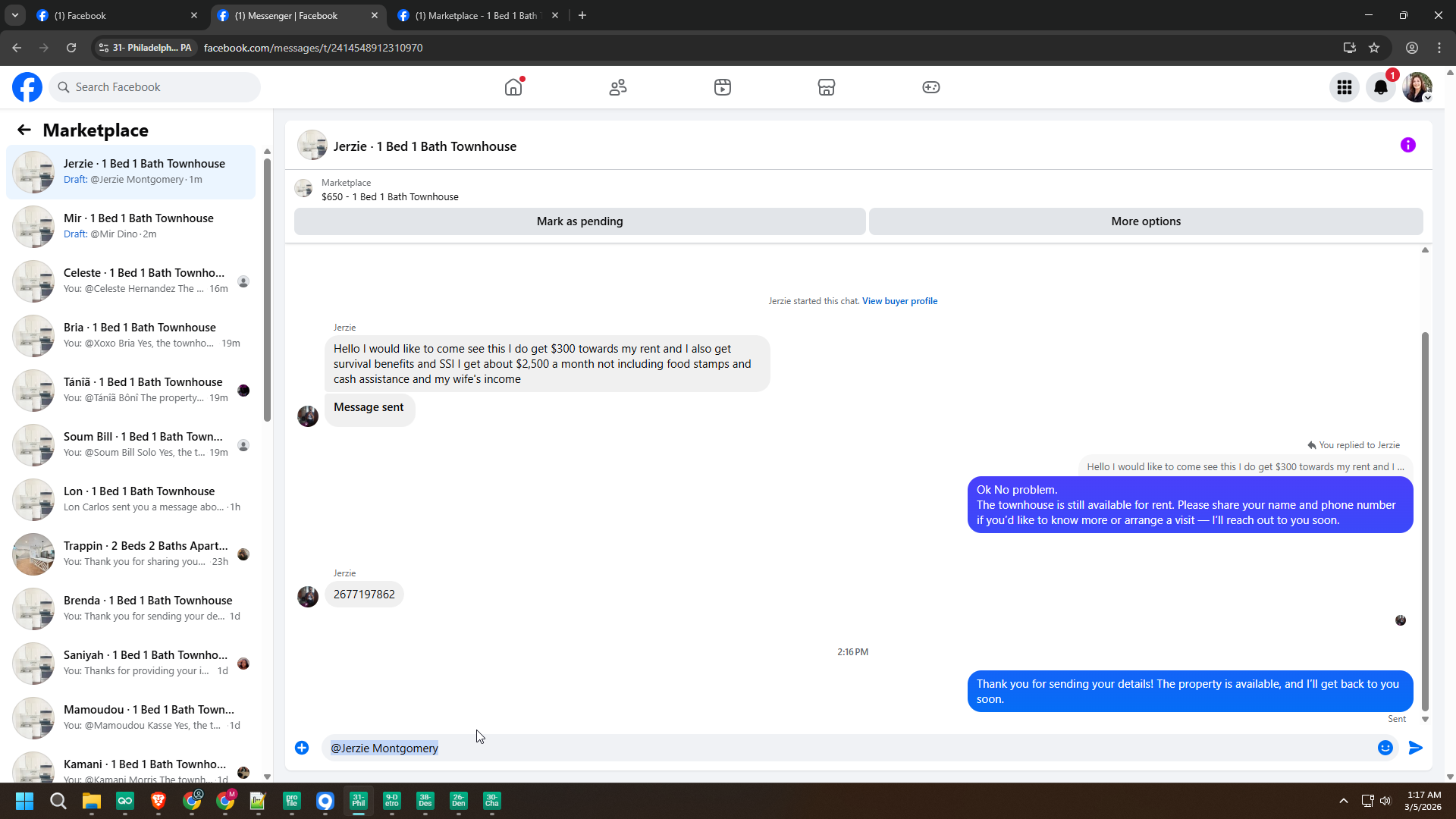This screenshot has height=819, width=1456.
Task: Click More options button
Action: tap(1146, 221)
